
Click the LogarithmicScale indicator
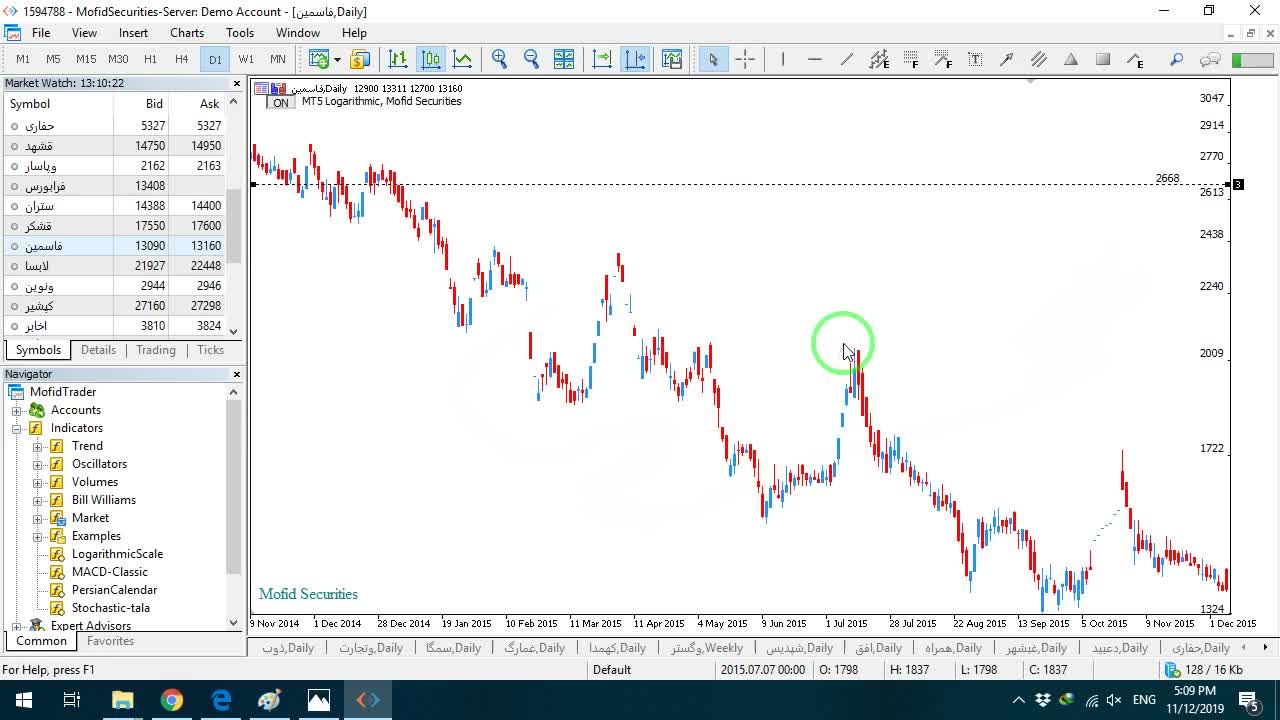click(x=117, y=554)
